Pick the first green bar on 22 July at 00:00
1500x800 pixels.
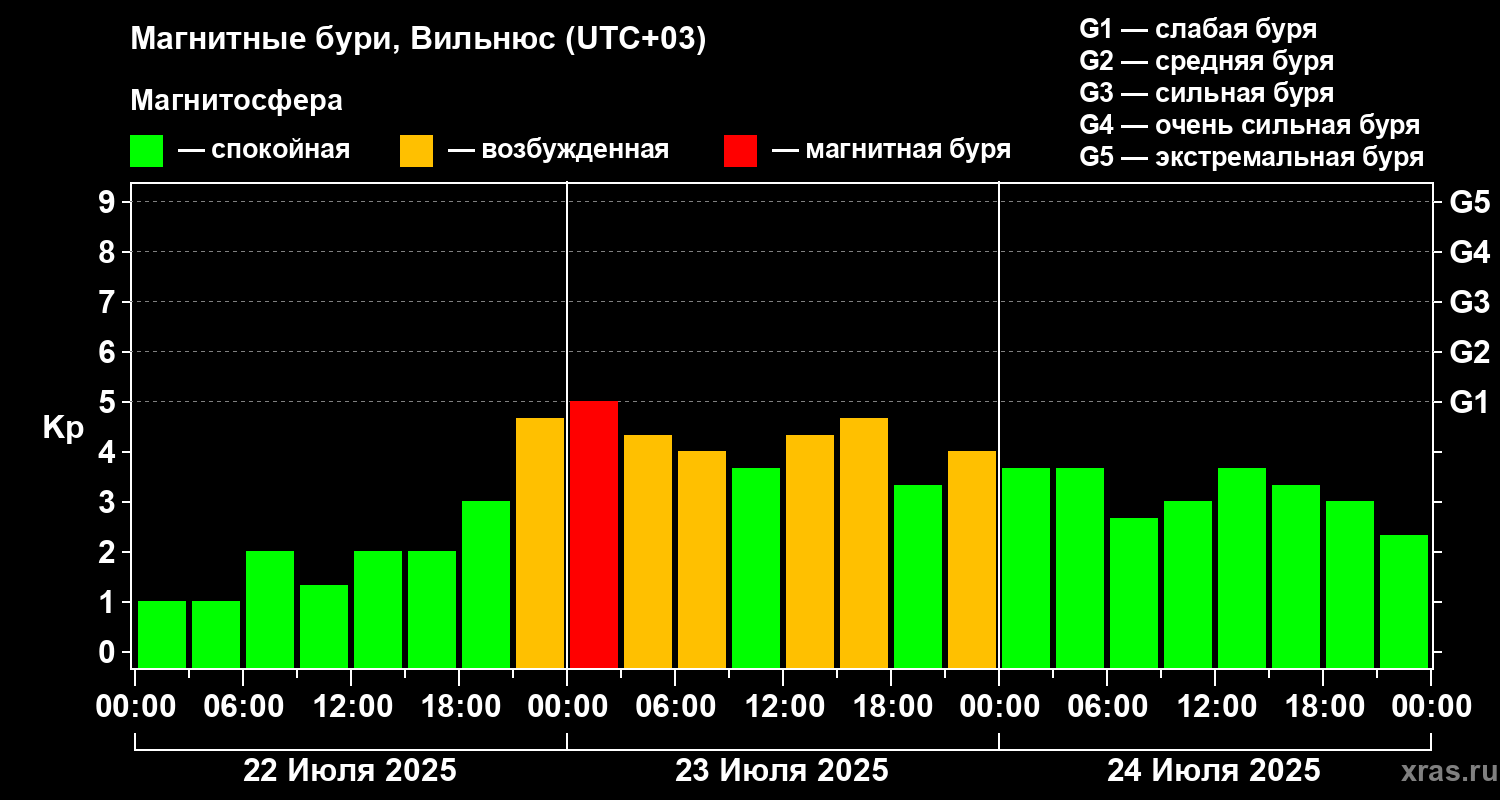tap(162, 634)
